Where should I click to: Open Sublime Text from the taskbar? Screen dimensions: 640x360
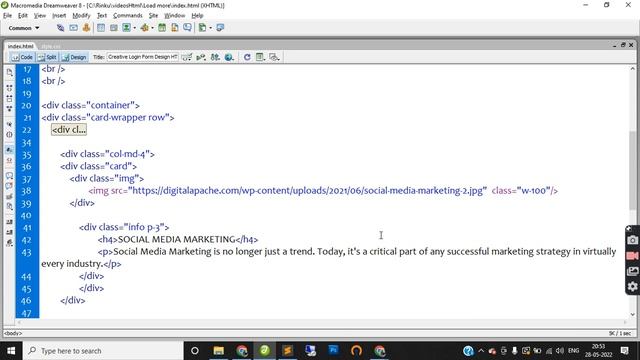(x=287, y=351)
